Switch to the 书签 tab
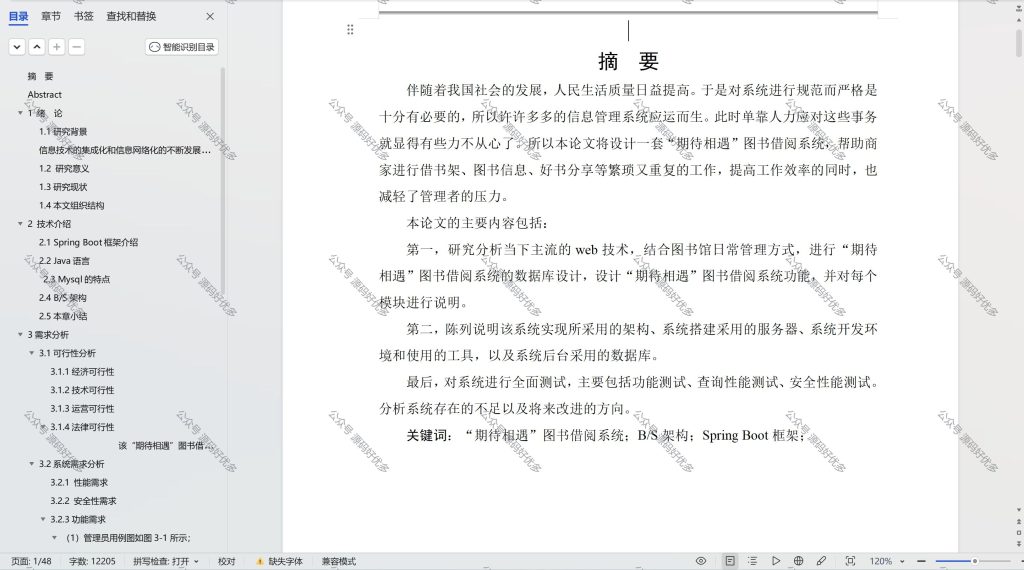 click(x=84, y=16)
